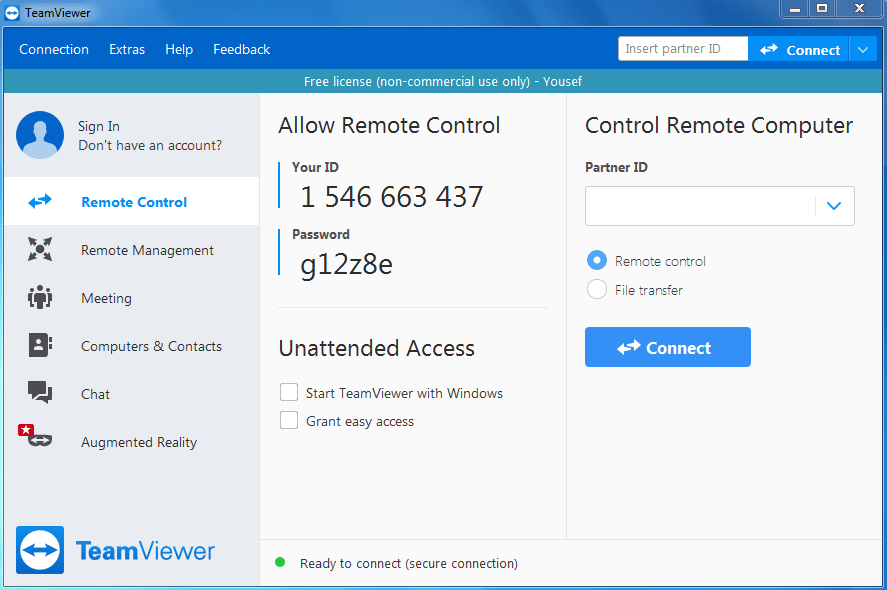Screen dimensions: 887x590
Task: Expand the Partner ID dropdown arrow
Action: tap(834, 206)
